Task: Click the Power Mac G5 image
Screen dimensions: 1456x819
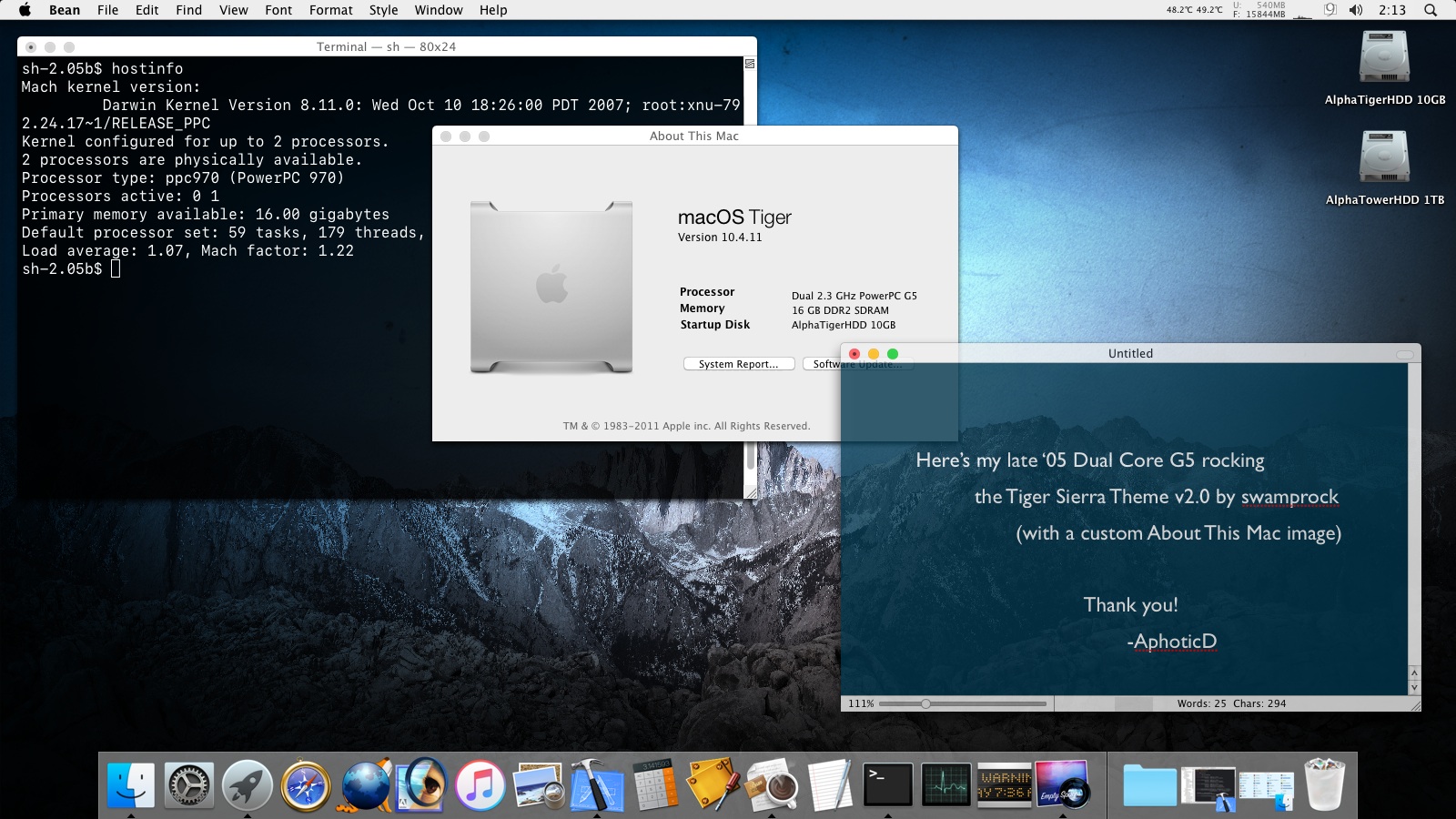Action: point(551,288)
